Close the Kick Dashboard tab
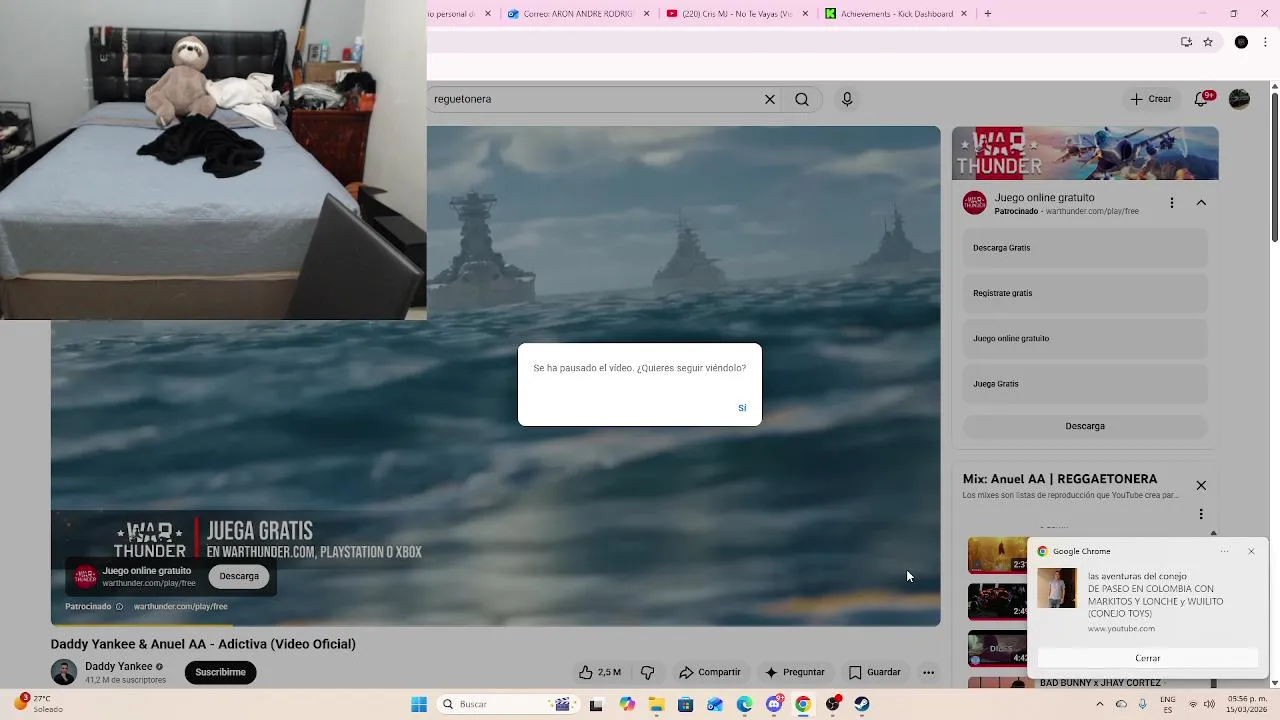1280x720 pixels. tap(964, 14)
